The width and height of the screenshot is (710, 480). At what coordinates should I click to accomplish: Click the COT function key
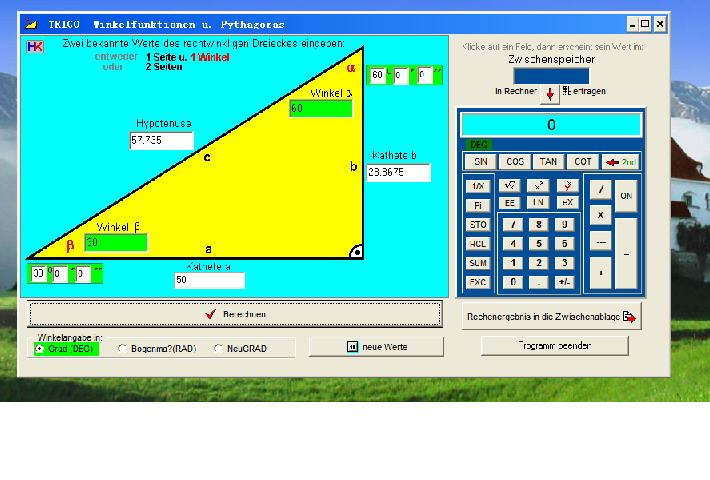(x=582, y=162)
